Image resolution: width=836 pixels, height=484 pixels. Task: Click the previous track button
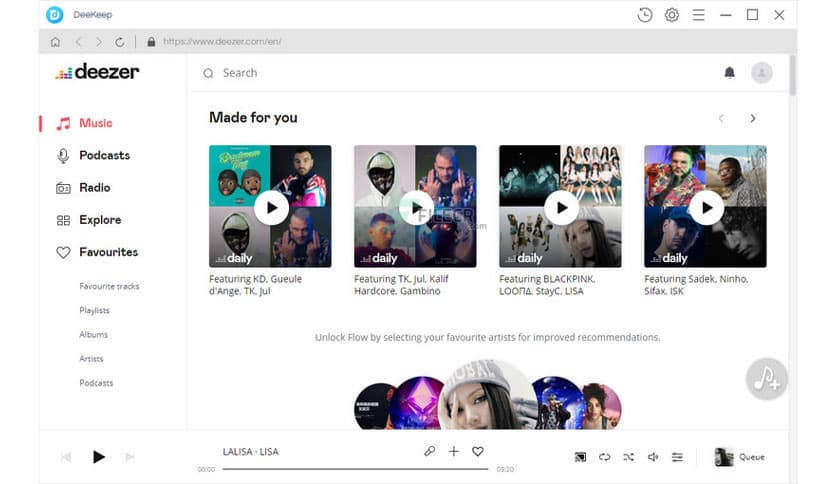point(66,457)
